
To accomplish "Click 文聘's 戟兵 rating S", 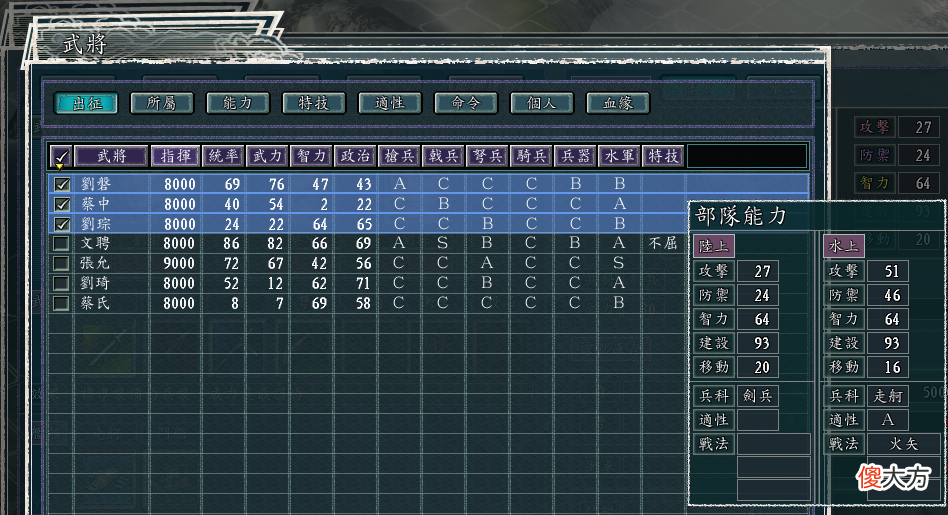I will click(443, 243).
